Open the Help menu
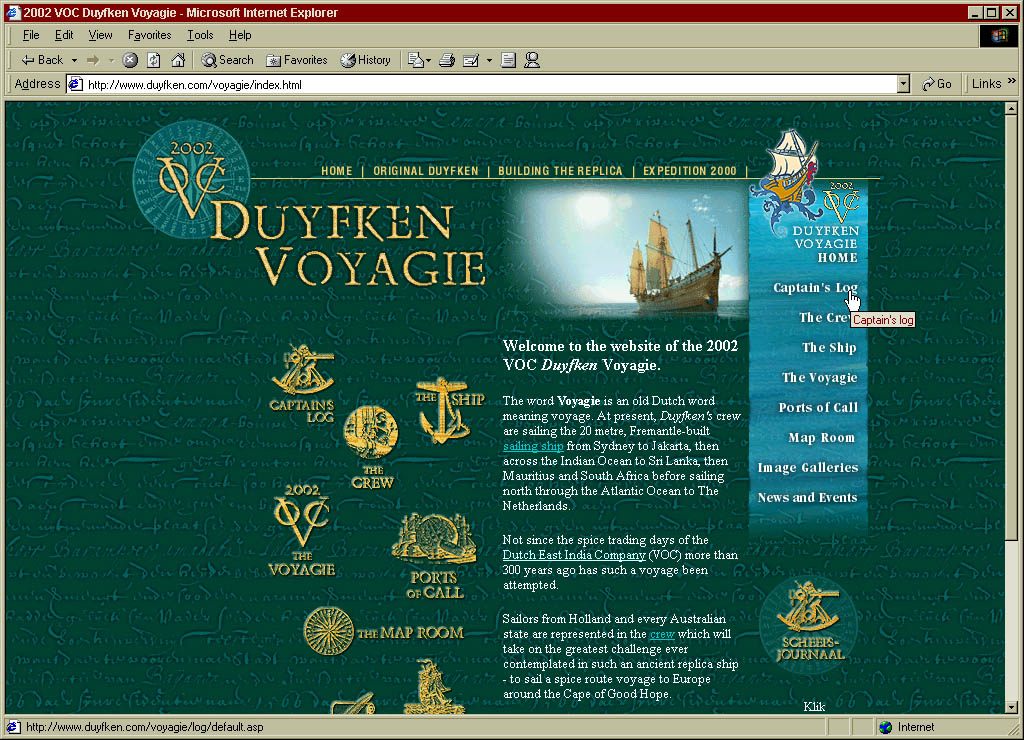Screen dimensions: 1024x740 240,35
